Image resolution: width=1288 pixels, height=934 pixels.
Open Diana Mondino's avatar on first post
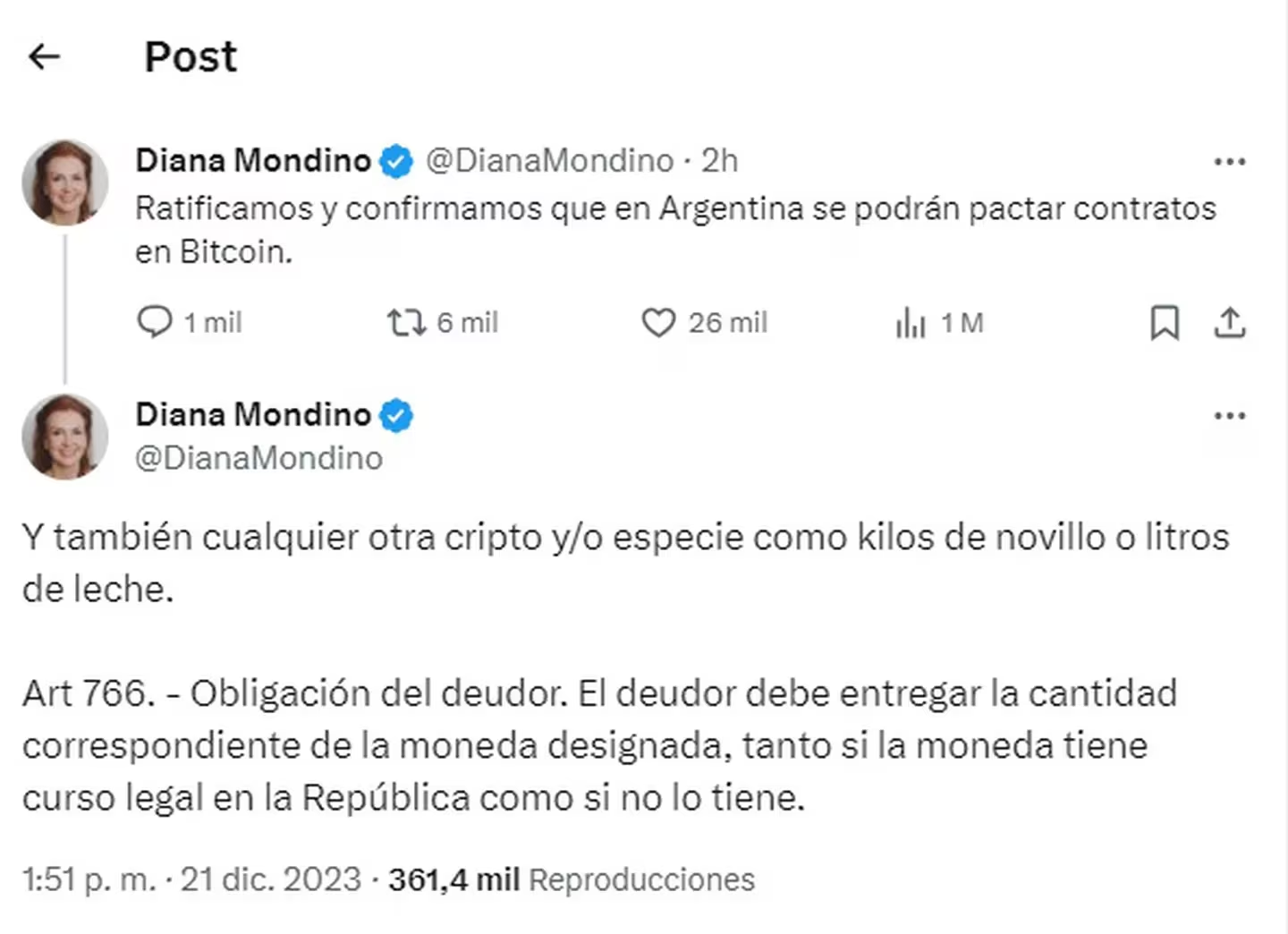pyautogui.click(x=65, y=182)
